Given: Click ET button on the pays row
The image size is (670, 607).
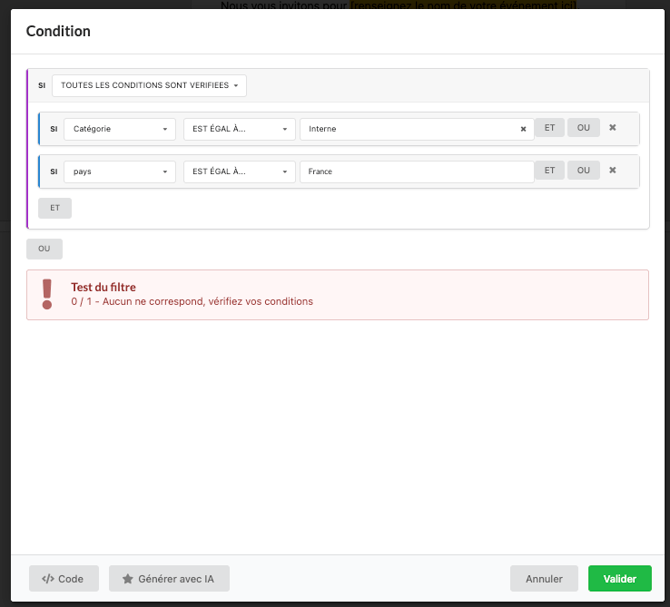Looking at the screenshot, I should [x=550, y=170].
